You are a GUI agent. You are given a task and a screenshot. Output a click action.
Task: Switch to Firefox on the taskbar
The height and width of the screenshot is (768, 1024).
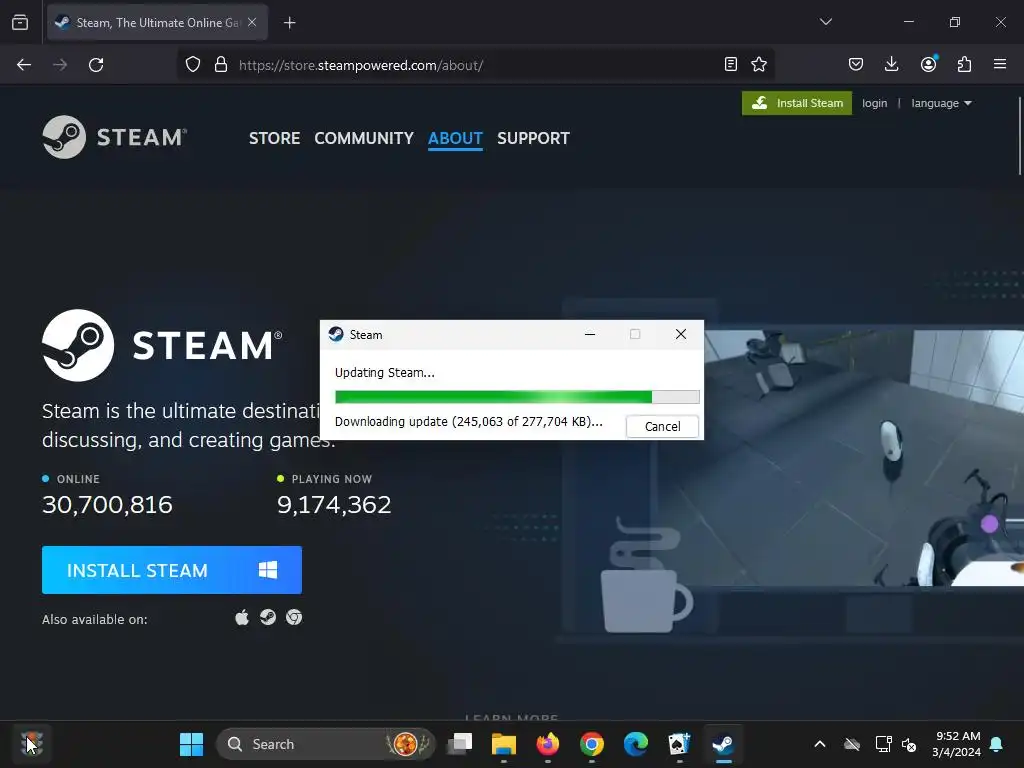(x=547, y=744)
